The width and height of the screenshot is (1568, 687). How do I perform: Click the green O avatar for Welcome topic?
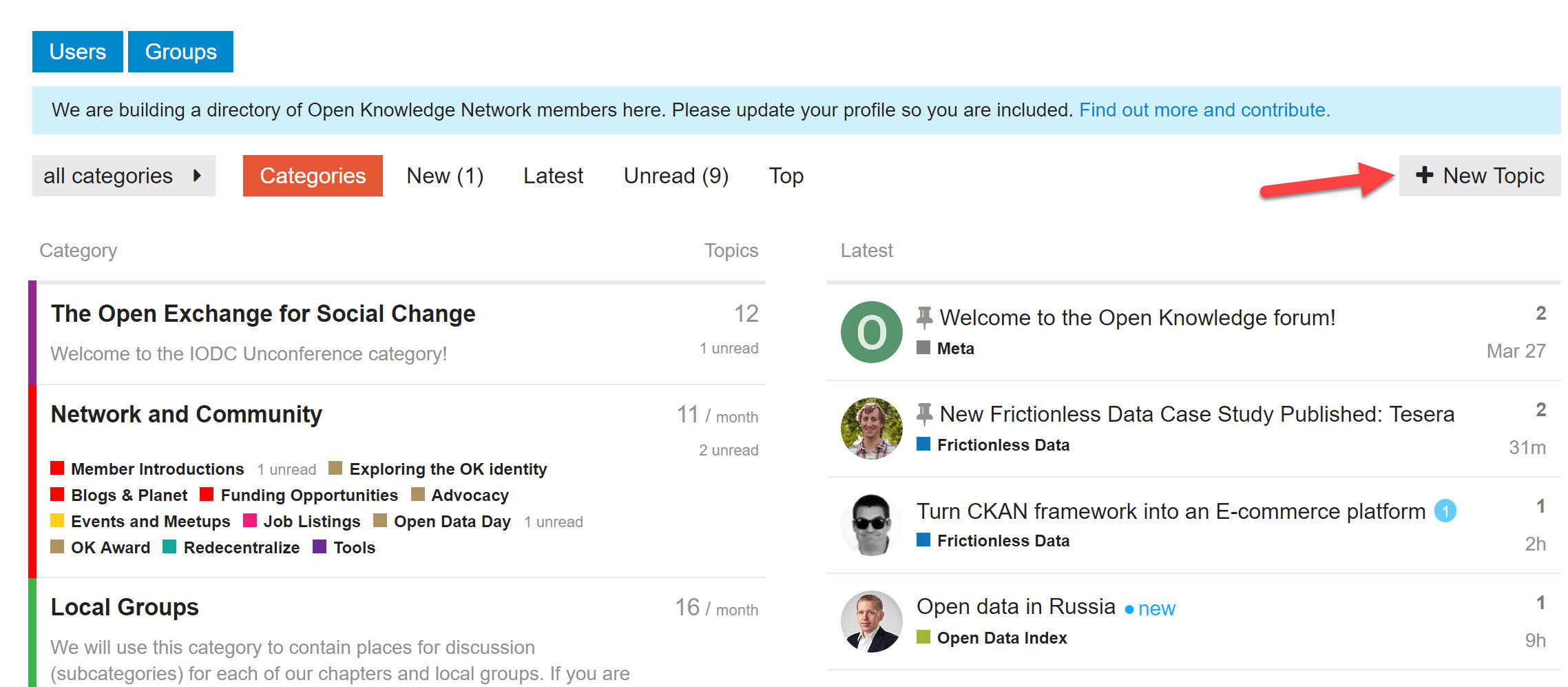pyautogui.click(x=871, y=332)
